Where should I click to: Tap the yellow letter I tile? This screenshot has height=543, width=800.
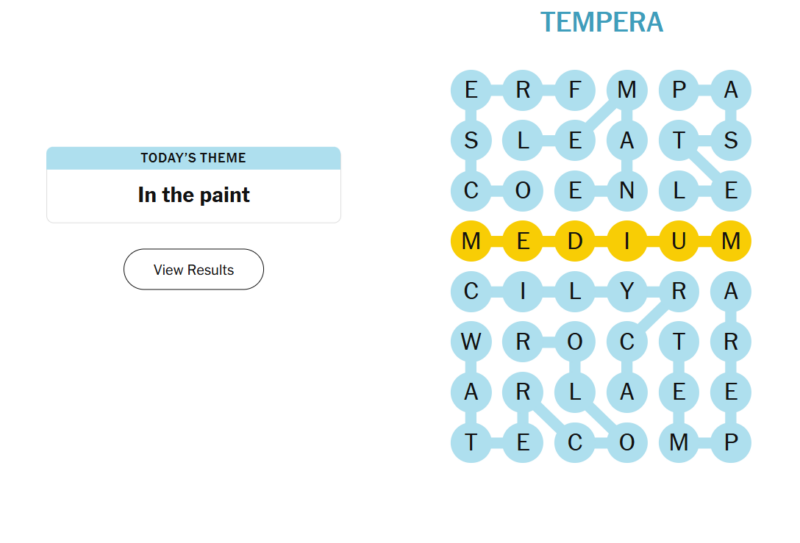click(627, 241)
